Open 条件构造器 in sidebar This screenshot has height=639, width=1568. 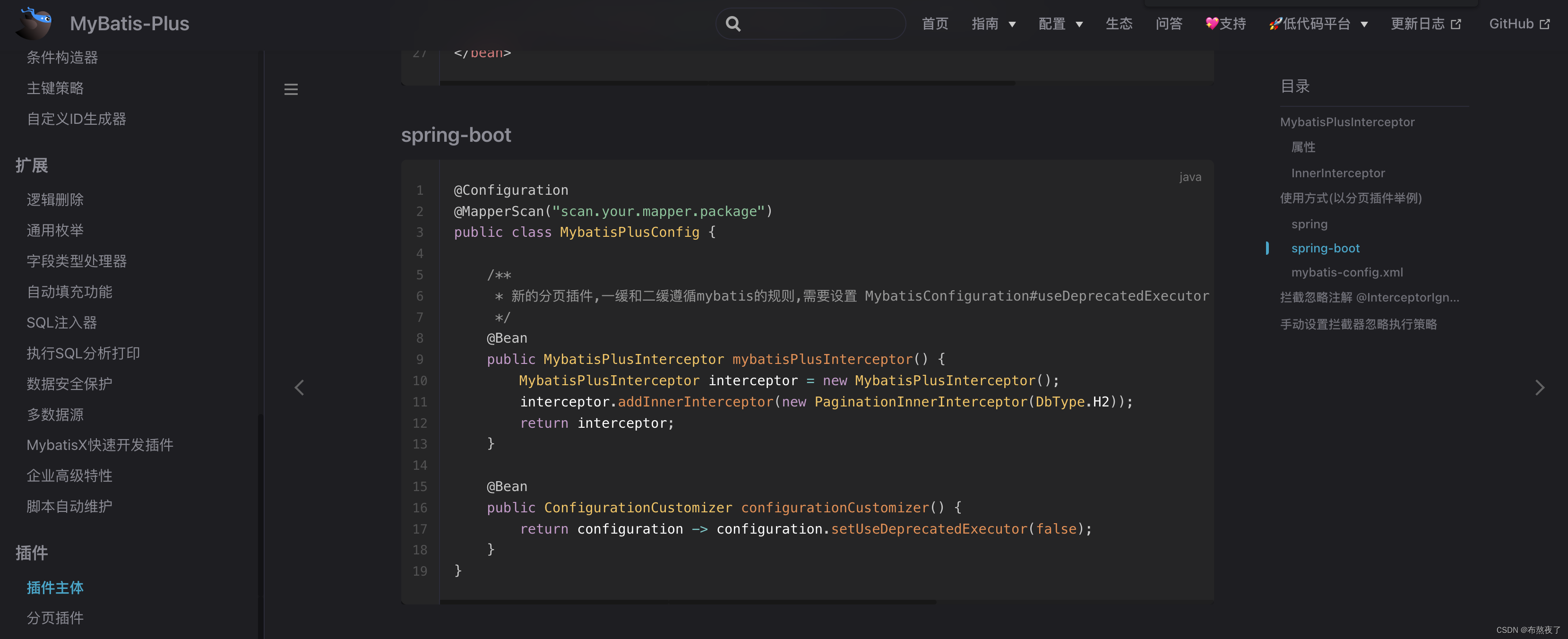tap(62, 57)
